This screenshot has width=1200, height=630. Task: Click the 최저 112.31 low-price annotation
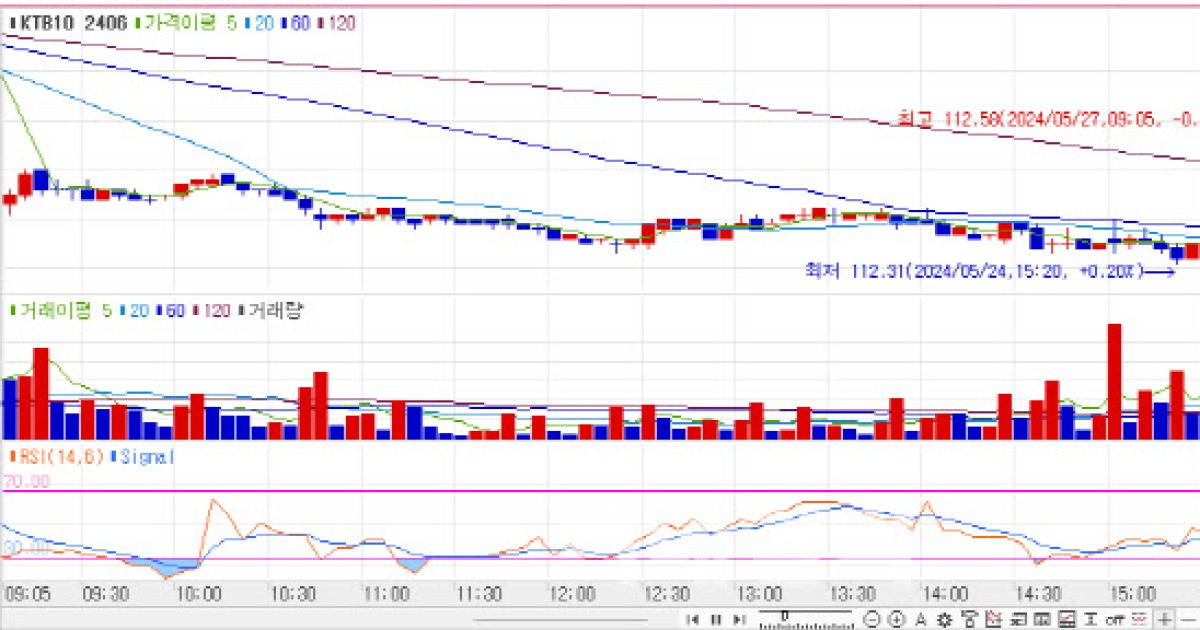pos(975,270)
